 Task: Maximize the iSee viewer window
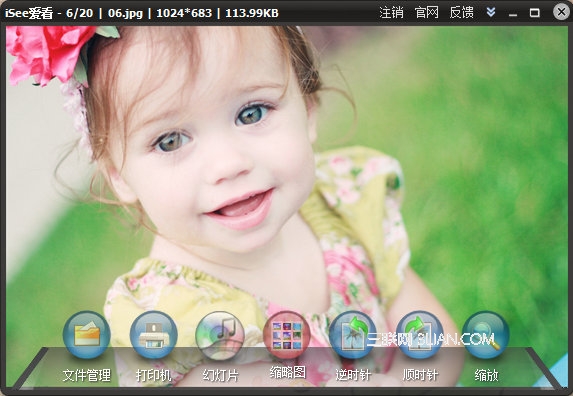tap(534, 13)
